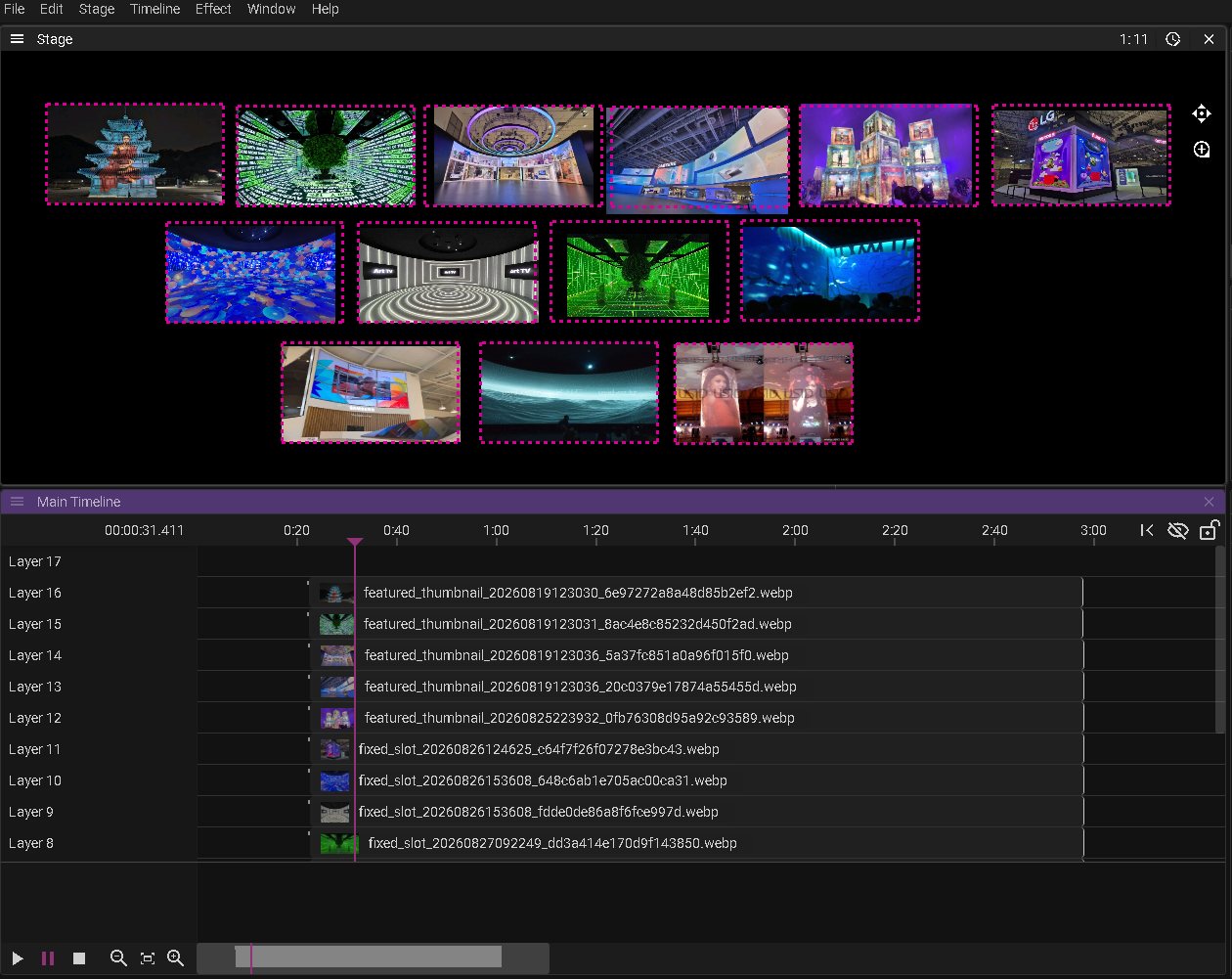
Task: Click the 1:11 label in Stage header
Action: 1134,39
